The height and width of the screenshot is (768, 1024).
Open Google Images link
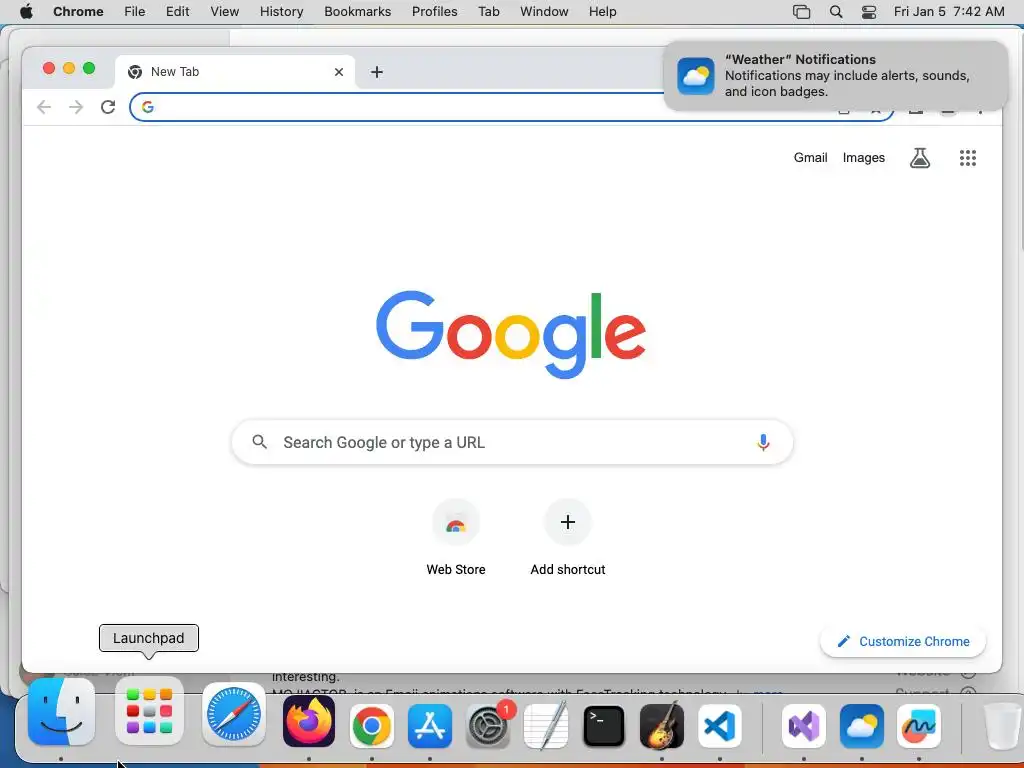tap(863, 157)
